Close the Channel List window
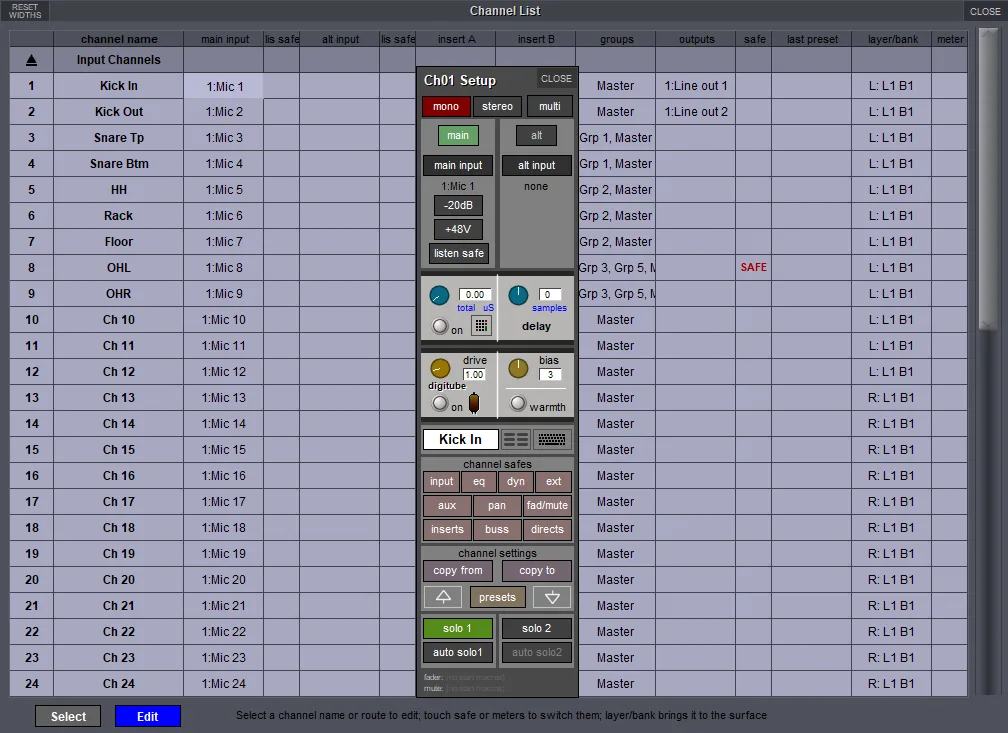Image resolution: width=1008 pixels, height=733 pixels. point(985,11)
